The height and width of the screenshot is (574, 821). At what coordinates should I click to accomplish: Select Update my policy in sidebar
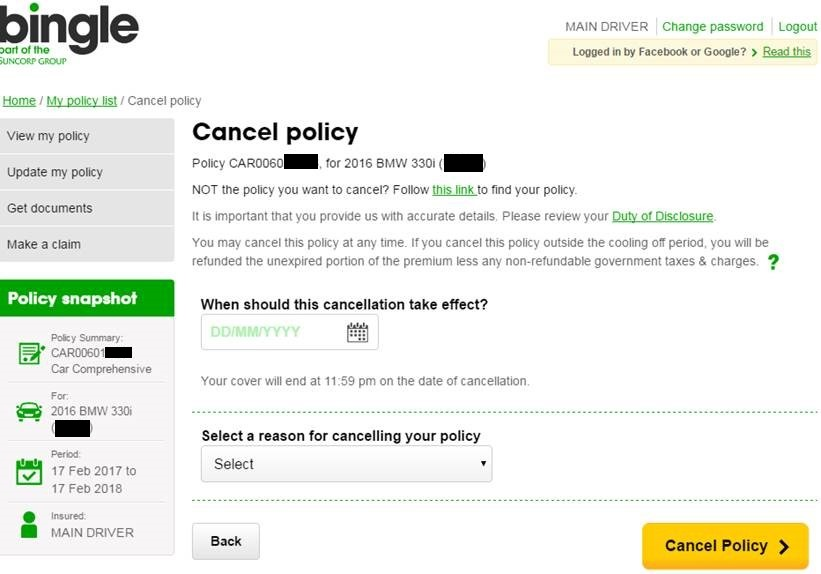[87, 172]
